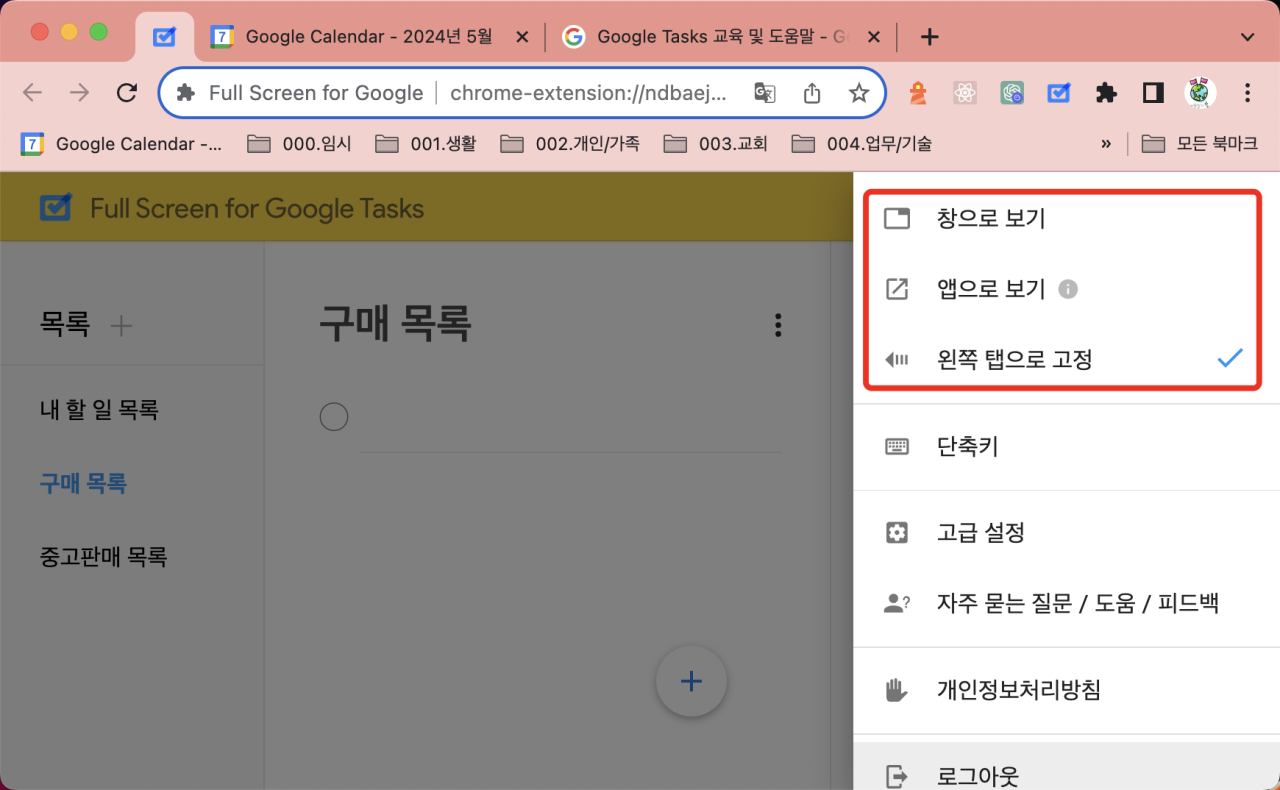Open 단축키 shortcuts menu item
1280x790 pixels.
pyautogui.click(x=1066, y=446)
